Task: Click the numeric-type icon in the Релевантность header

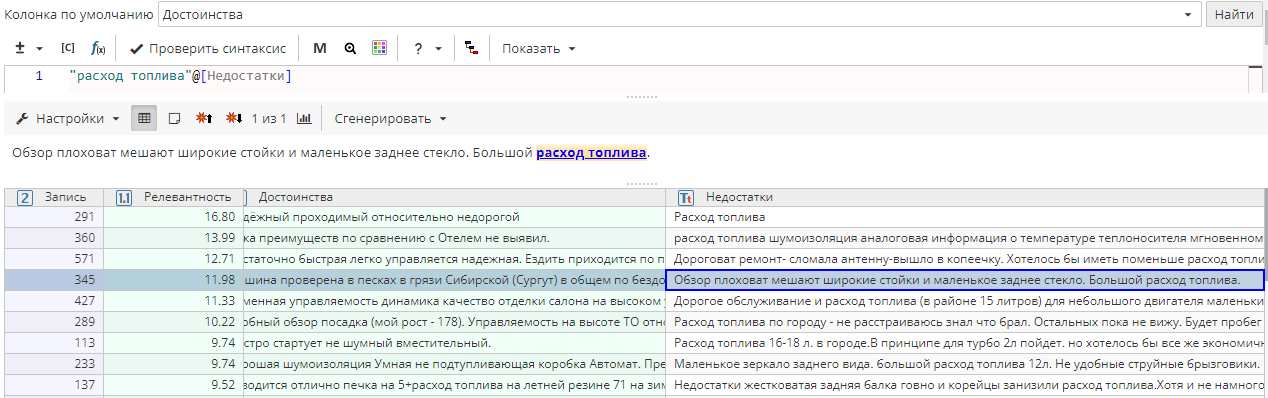Action: [125, 198]
